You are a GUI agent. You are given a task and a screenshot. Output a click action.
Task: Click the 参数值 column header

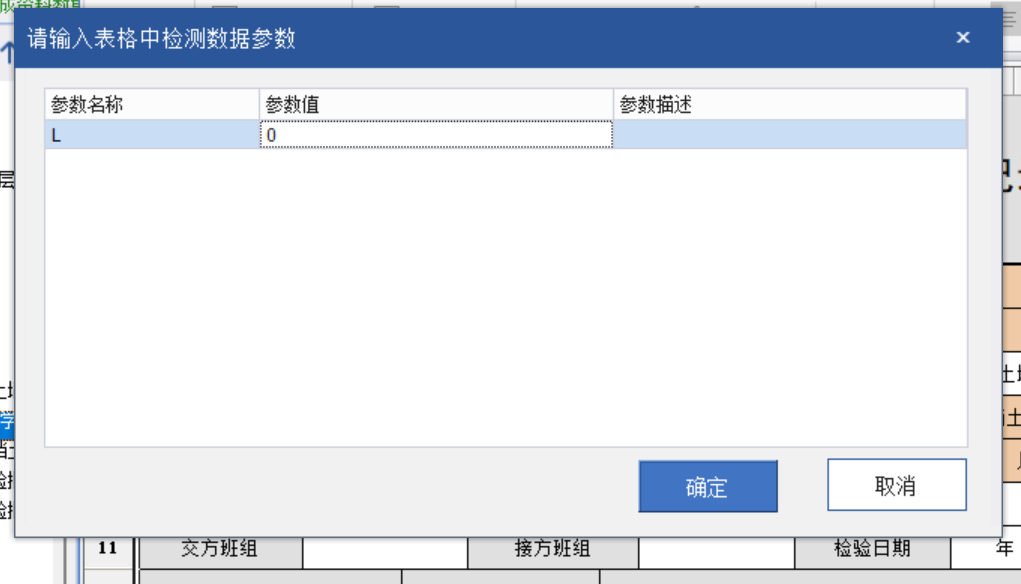tap(436, 104)
